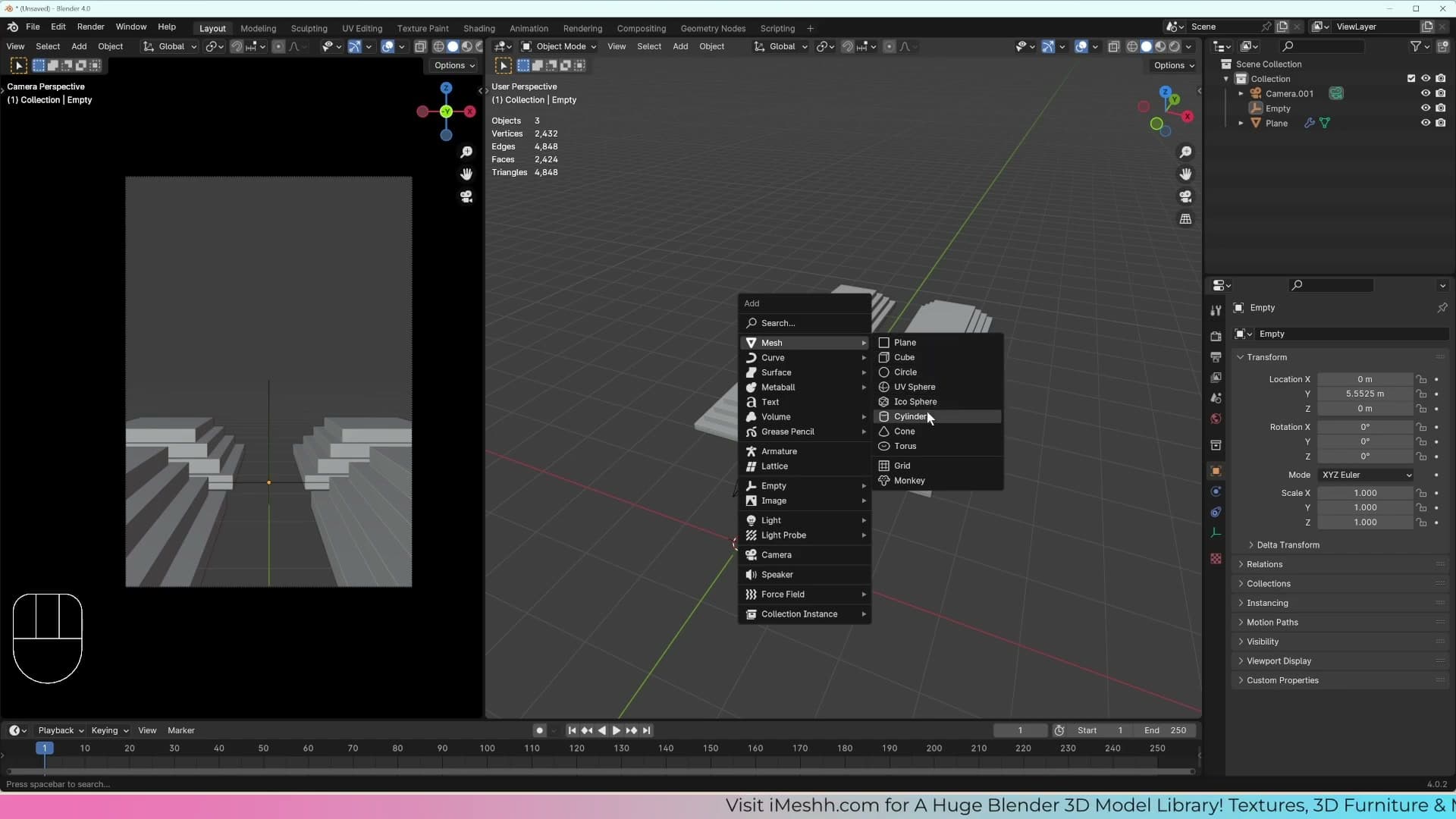
Task: Open the Keying popover in the timeline
Action: click(x=109, y=730)
